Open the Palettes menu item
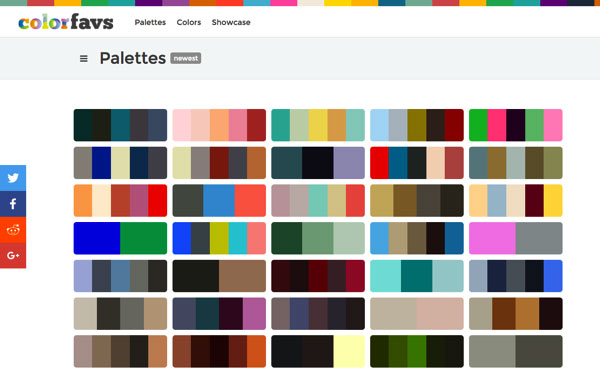 pos(150,22)
